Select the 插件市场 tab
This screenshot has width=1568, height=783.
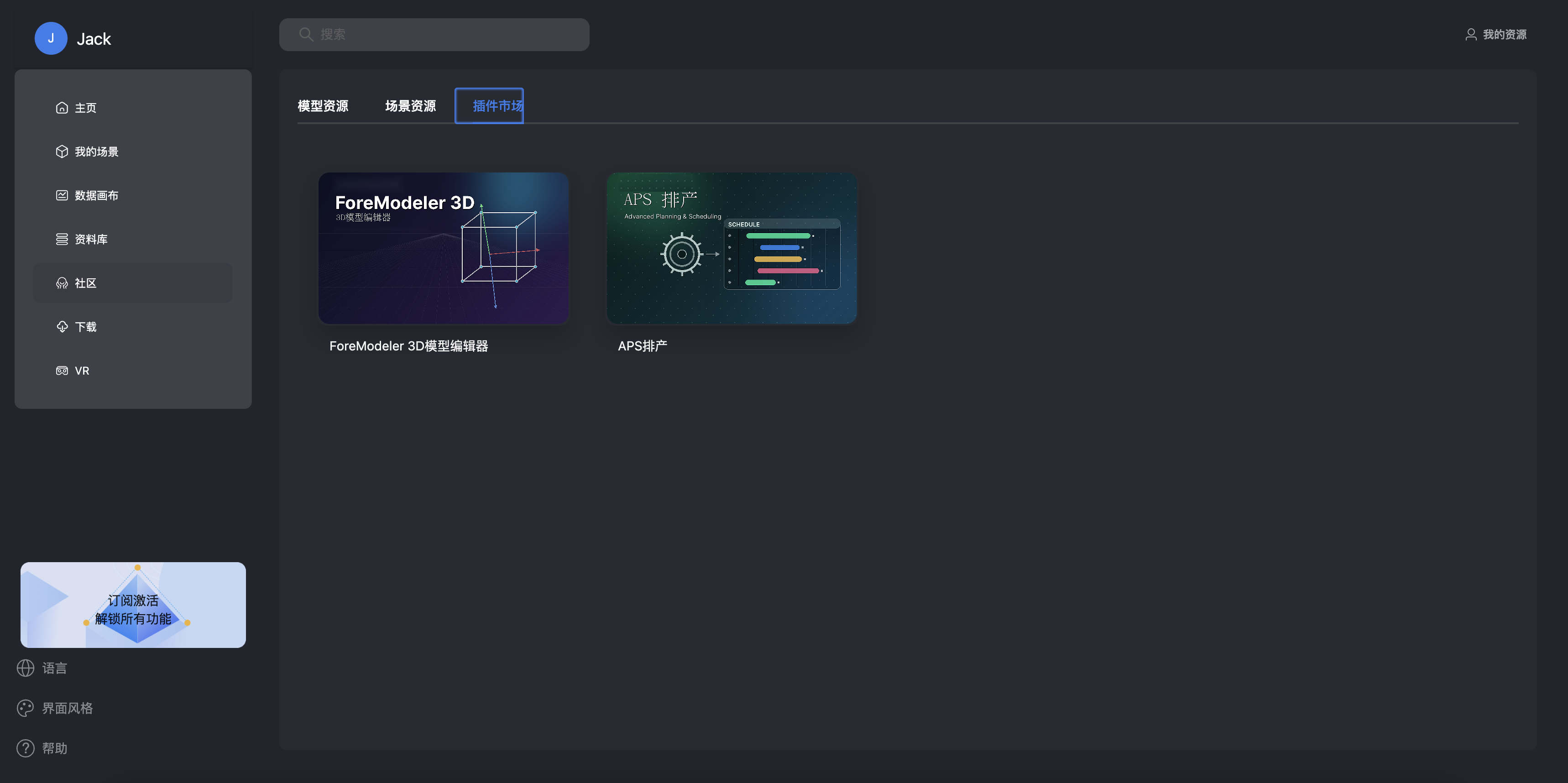coord(489,106)
